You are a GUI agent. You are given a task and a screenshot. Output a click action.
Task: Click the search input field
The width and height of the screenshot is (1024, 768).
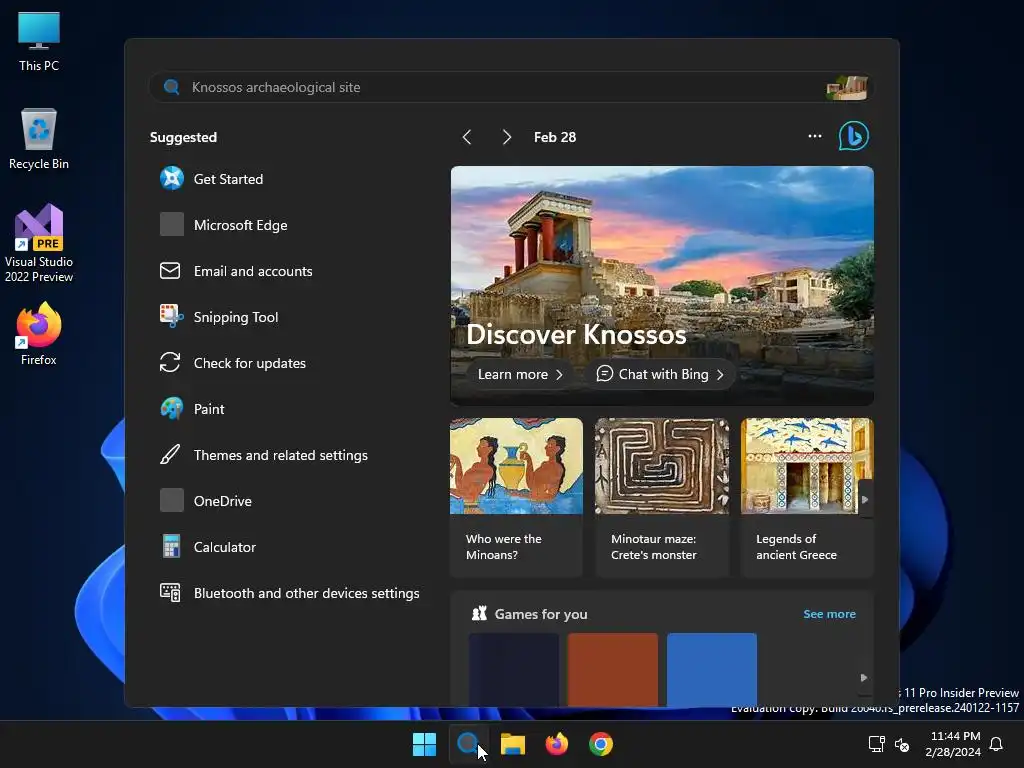511,87
